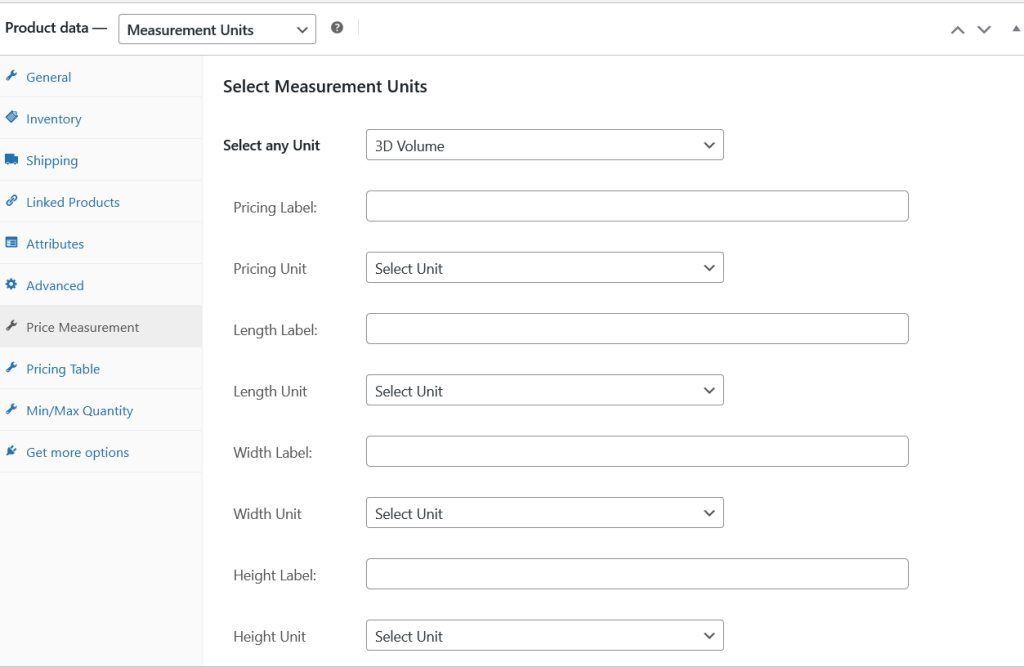Screen dimensions: 1024x667
Task: Open the 3D Volume unit dropdown
Action: [x=544, y=145]
